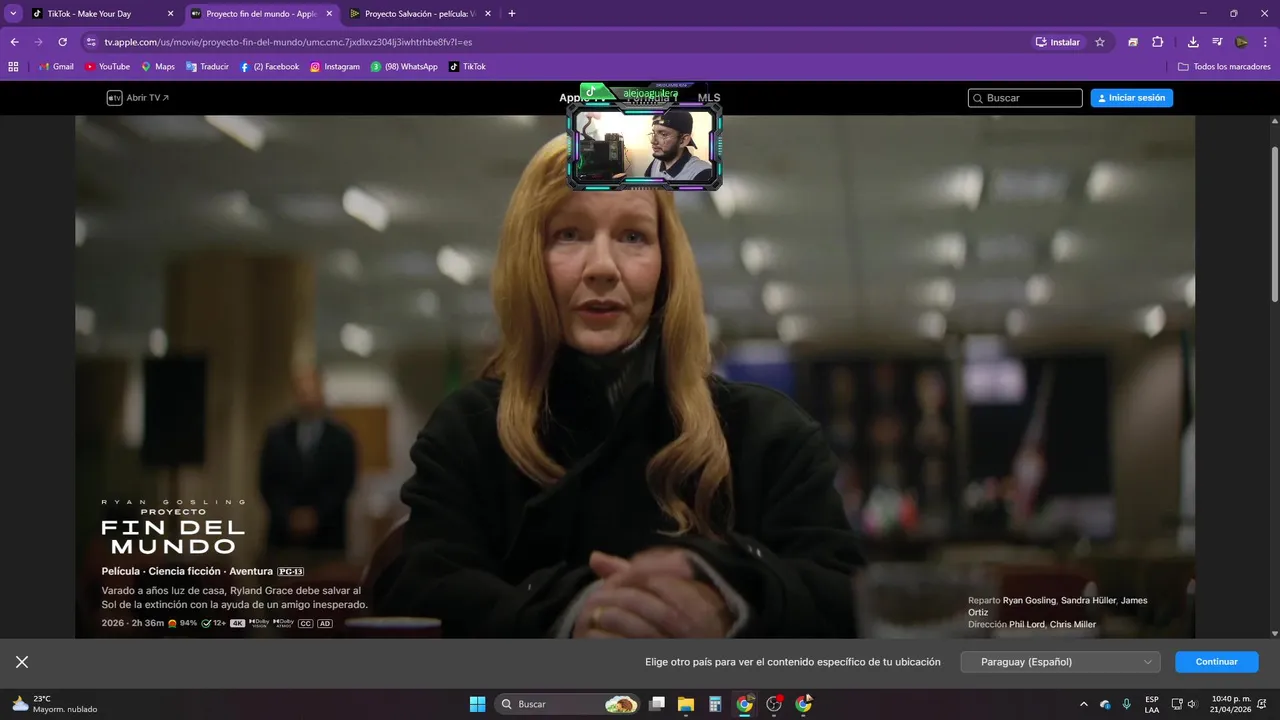This screenshot has width=1280, height=720.
Task: Open the Chrome three-dot menu
Action: coord(1265,42)
